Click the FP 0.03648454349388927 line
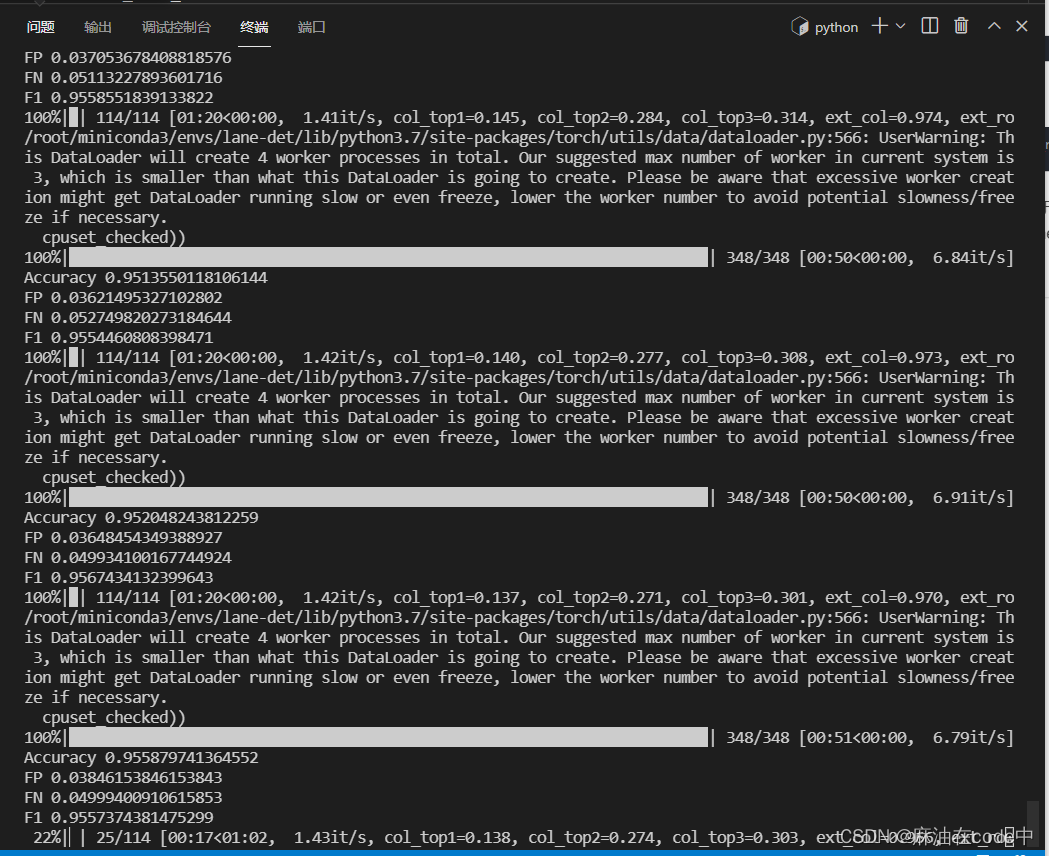 click(123, 538)
